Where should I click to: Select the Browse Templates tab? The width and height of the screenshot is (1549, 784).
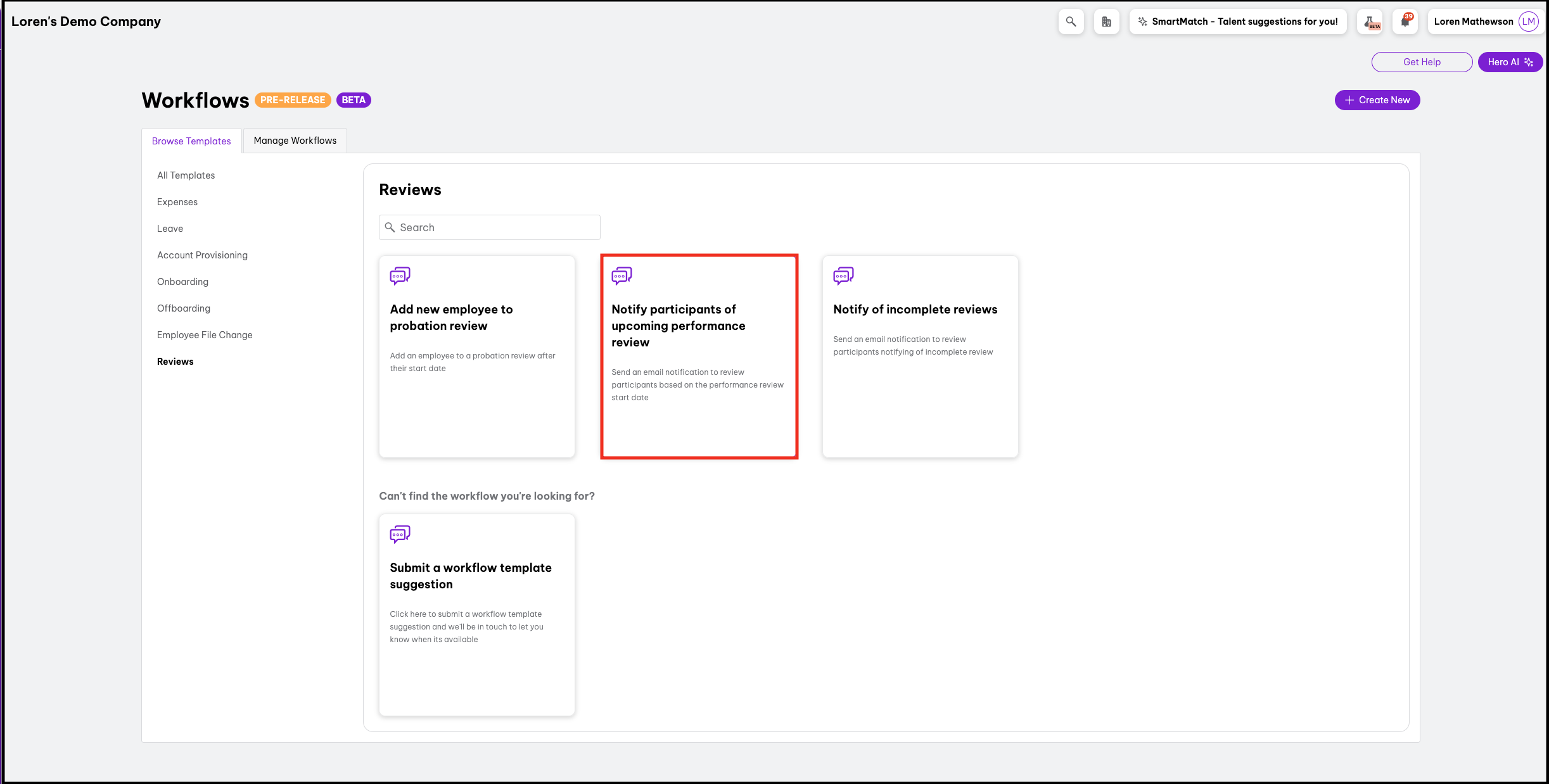pyautogui.click(x=191, y=141)
